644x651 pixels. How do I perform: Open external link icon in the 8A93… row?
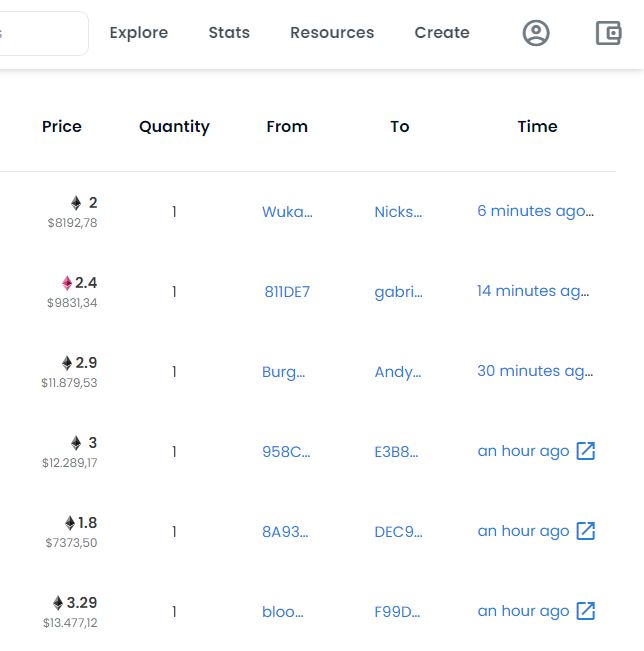[585, 531]
